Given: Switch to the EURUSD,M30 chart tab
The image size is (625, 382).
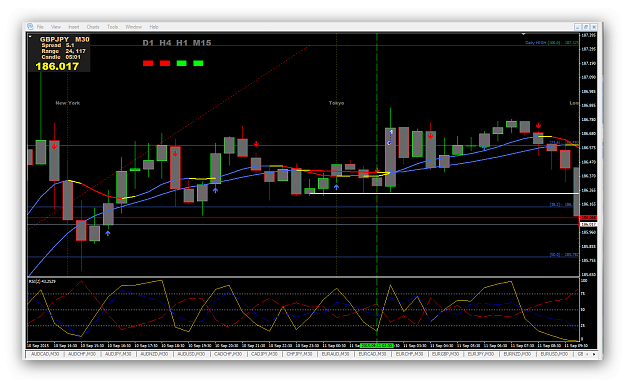Looking at the screenshot, I should point(554,354).
